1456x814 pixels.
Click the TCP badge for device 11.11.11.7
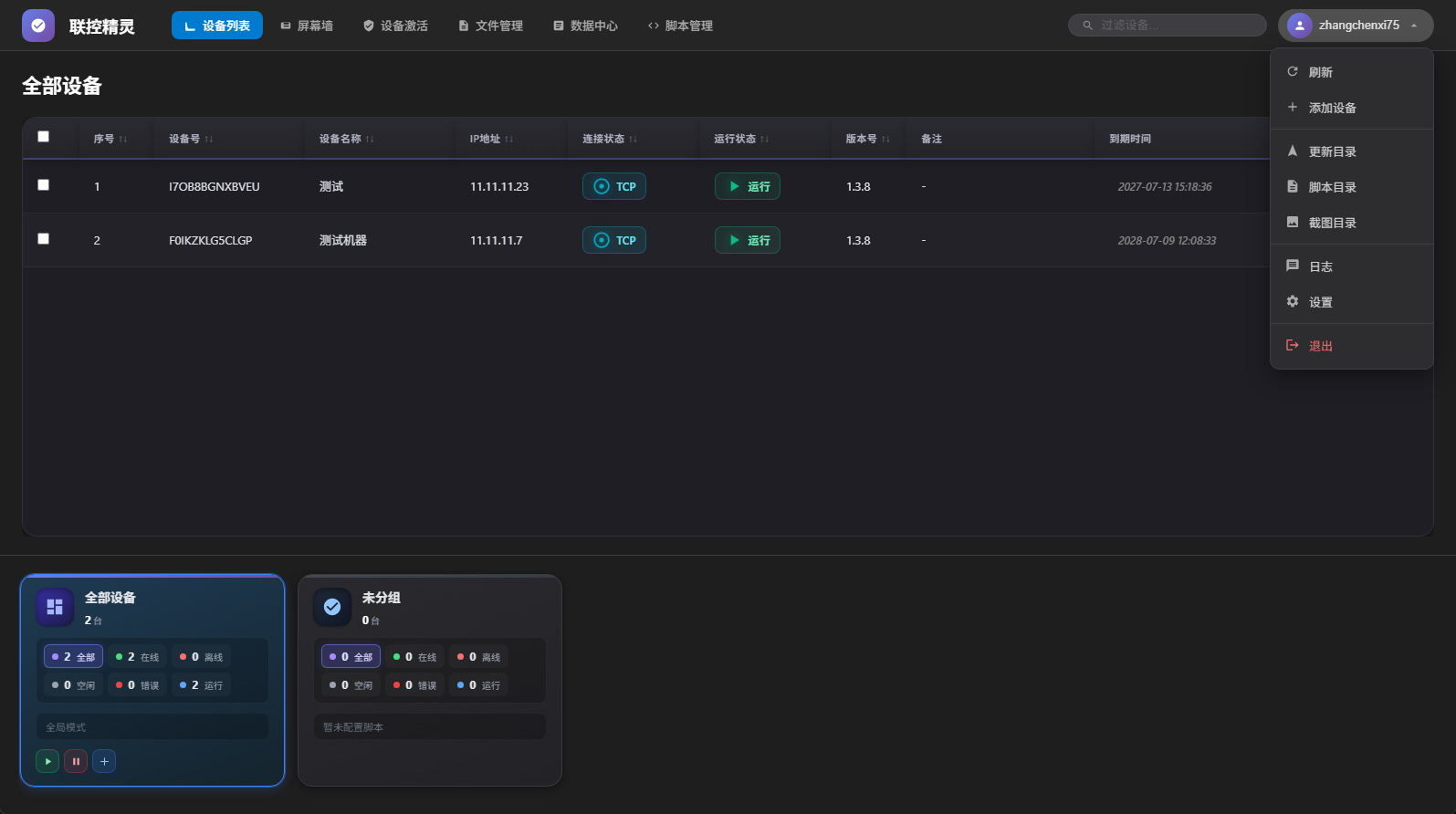[x=614, y=240]
